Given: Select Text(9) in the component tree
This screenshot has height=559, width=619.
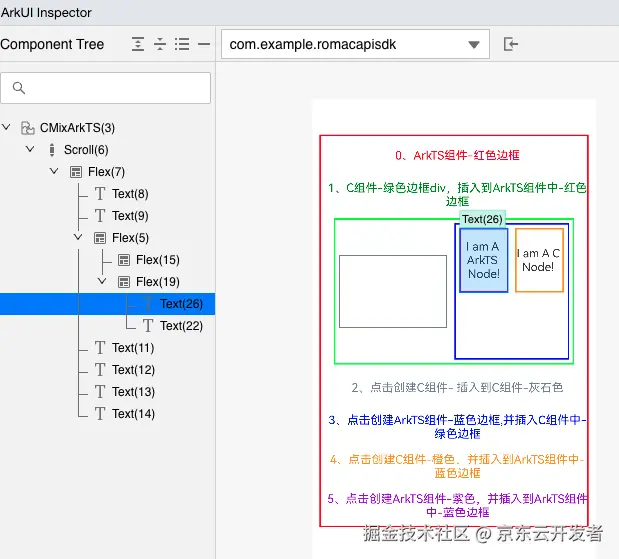Looking at the screenshot, I should (x=130, y=216).
